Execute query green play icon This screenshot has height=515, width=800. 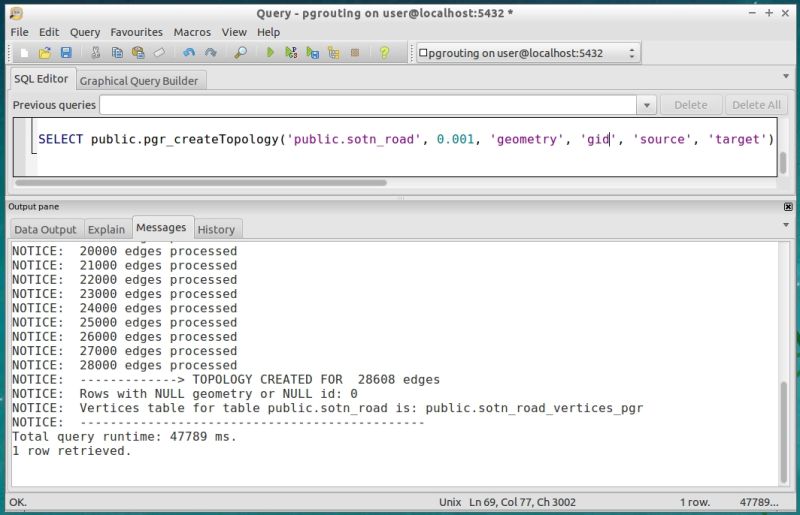click(270, 53)
